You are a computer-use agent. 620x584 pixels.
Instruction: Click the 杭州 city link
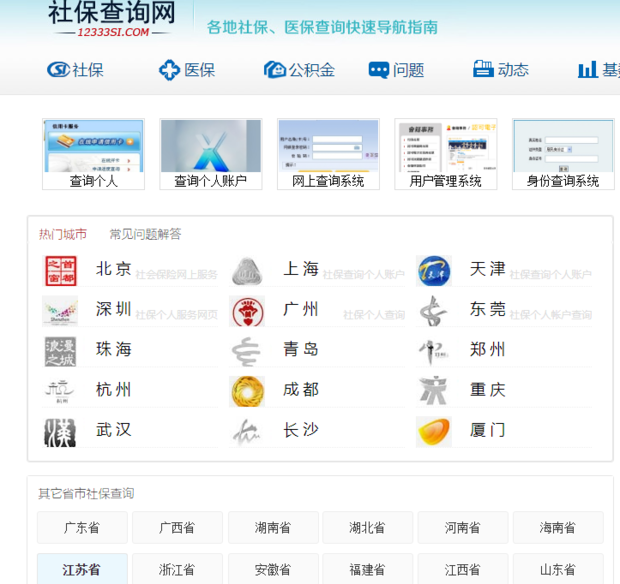coord(113,390)
